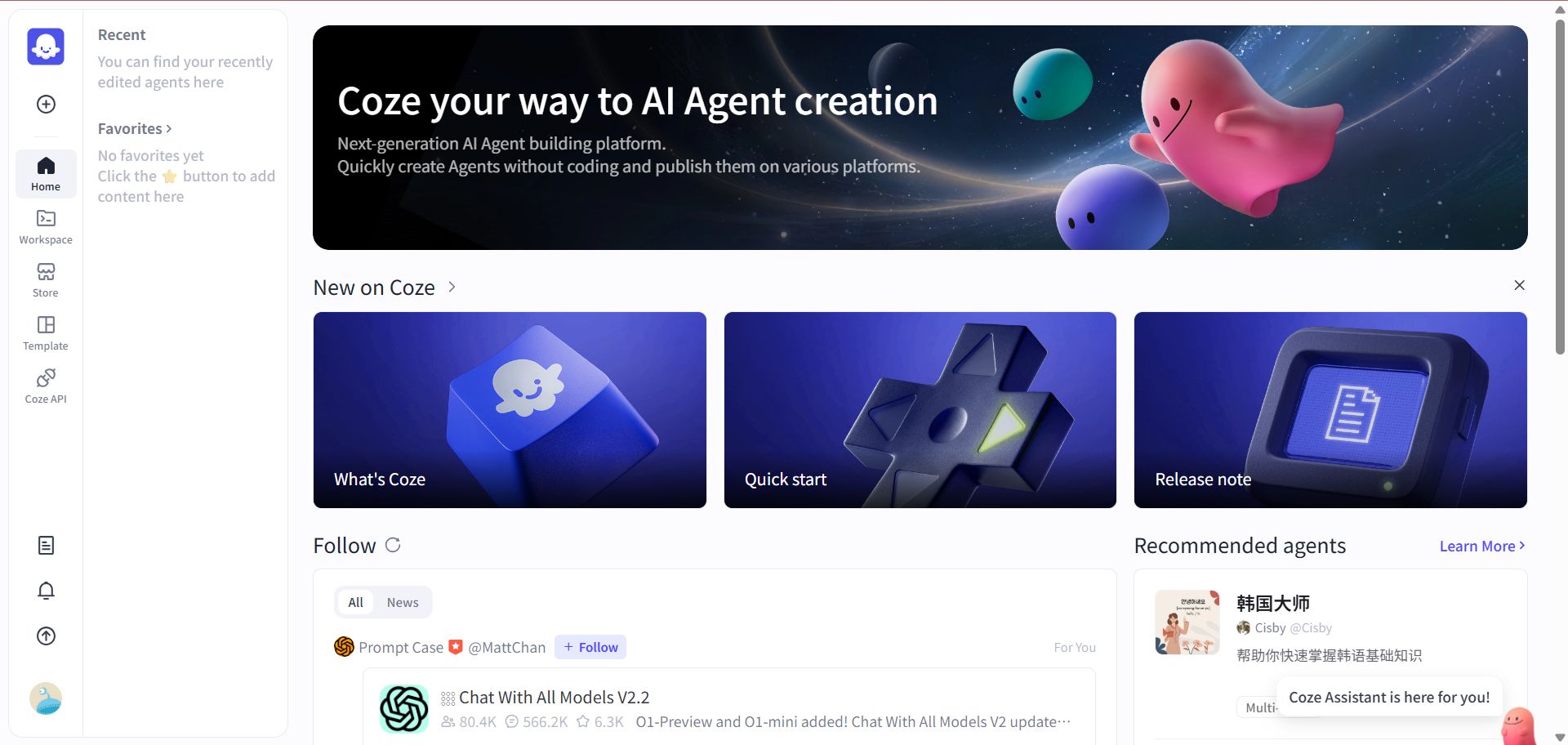This screenshot has width=1568, height=745.
Task: Click the Coze logo icon
Action: [x=46, y=47]
